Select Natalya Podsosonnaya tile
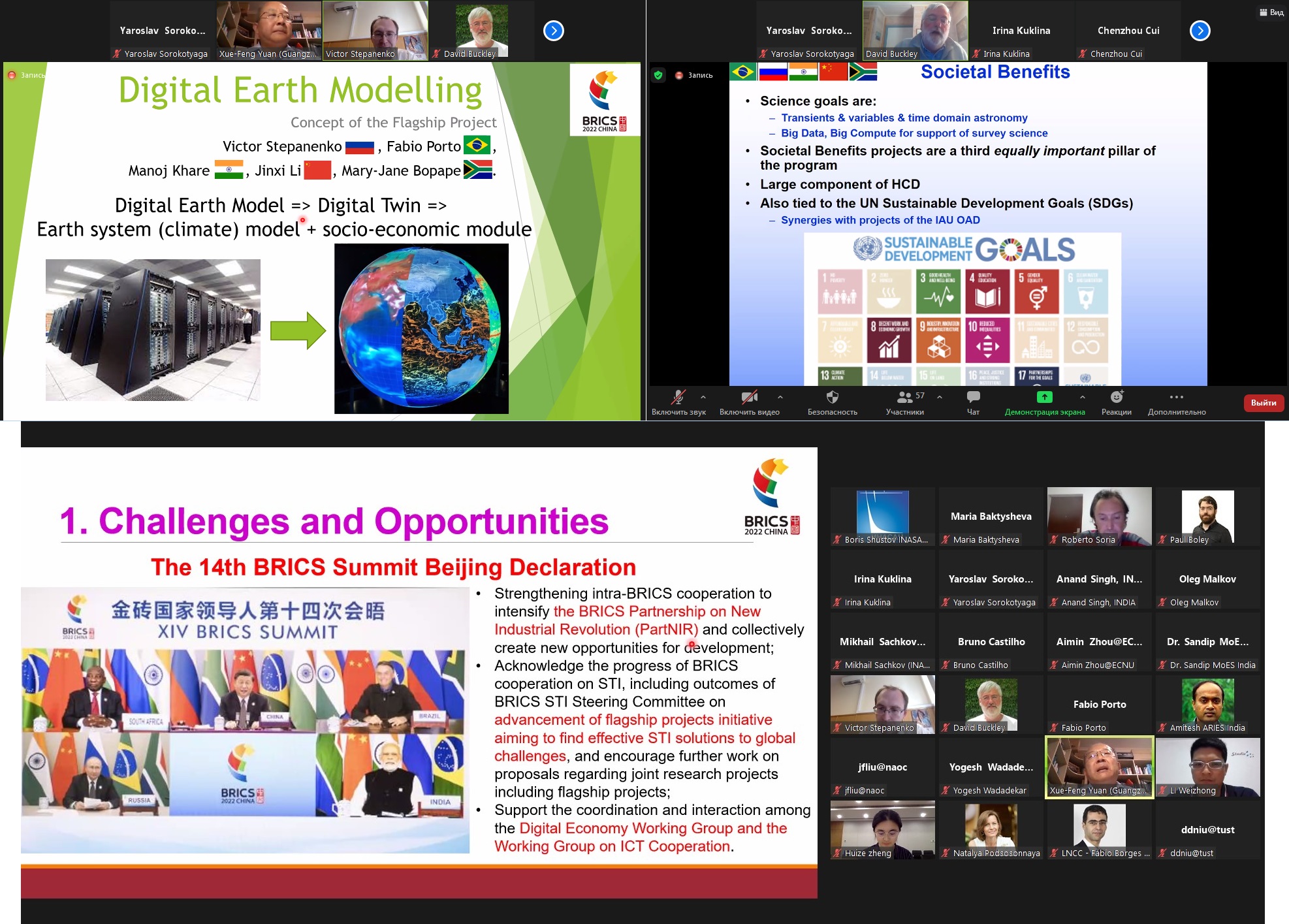1289x924 pixels. 991,829
